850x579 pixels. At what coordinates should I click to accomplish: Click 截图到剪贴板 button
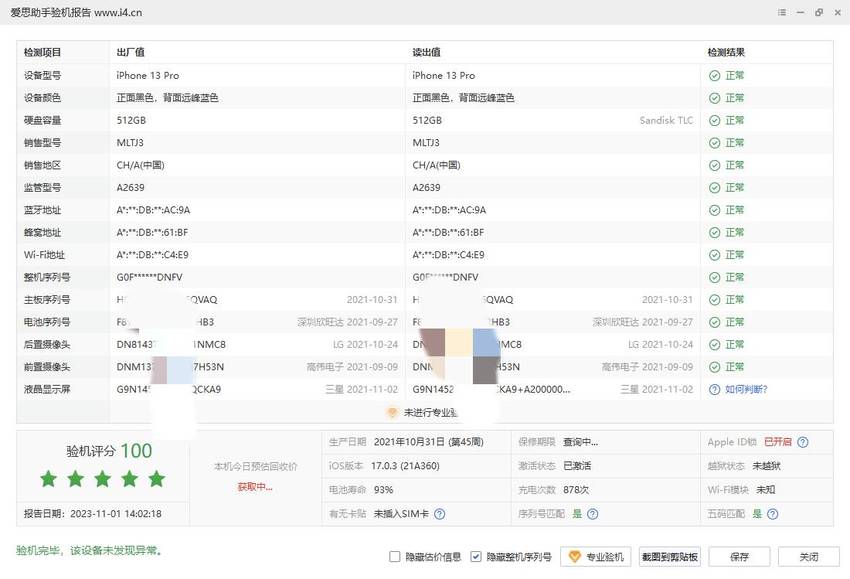coord(669,556)
